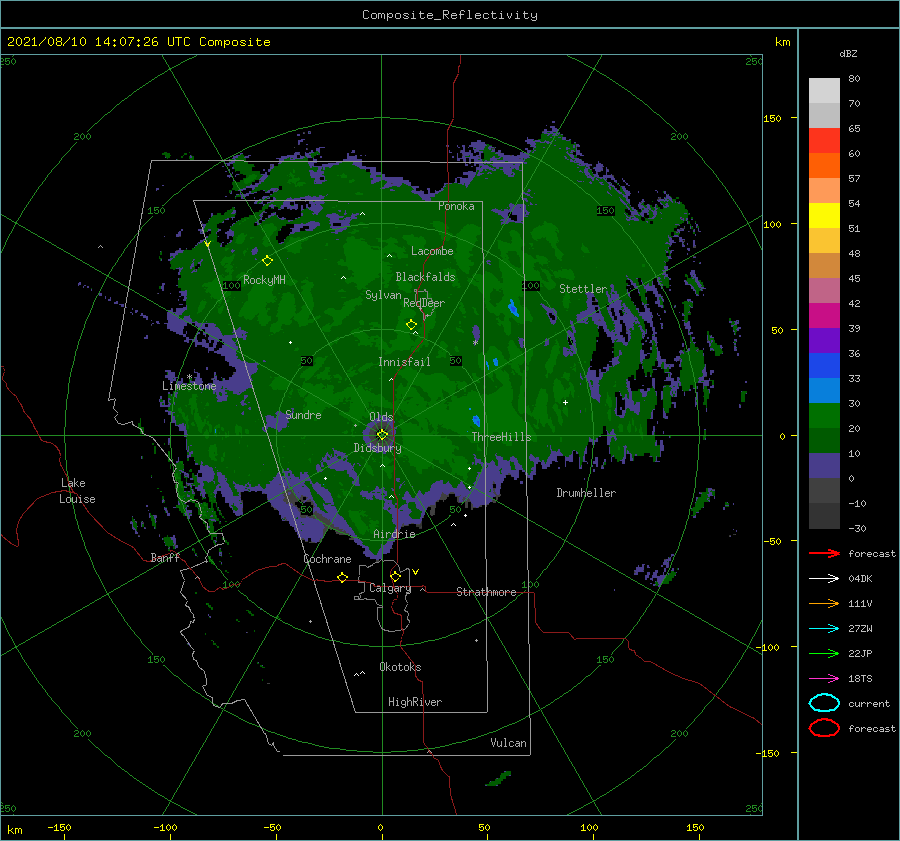Viewport: 900px width, 841px height.
Task: Click the Sundre city label
Action: coord(303,415)
